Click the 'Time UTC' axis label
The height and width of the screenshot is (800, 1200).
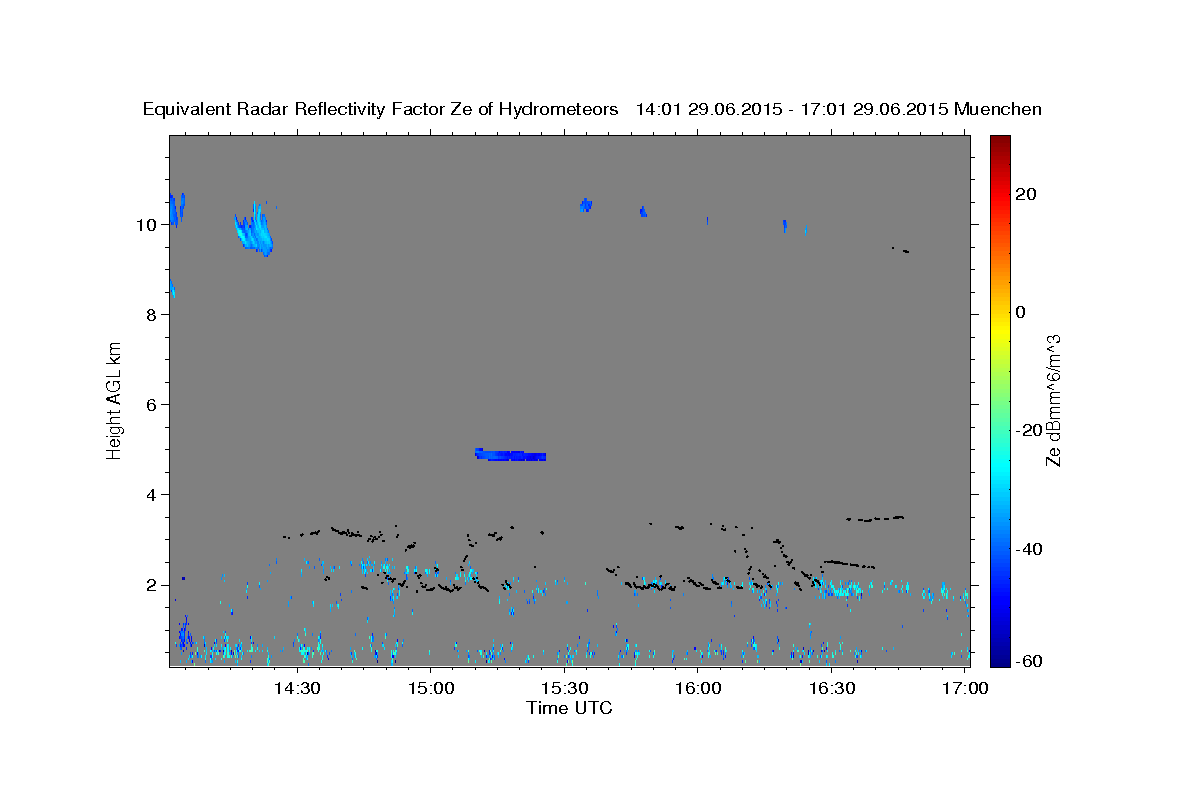(x=569, y=708)
